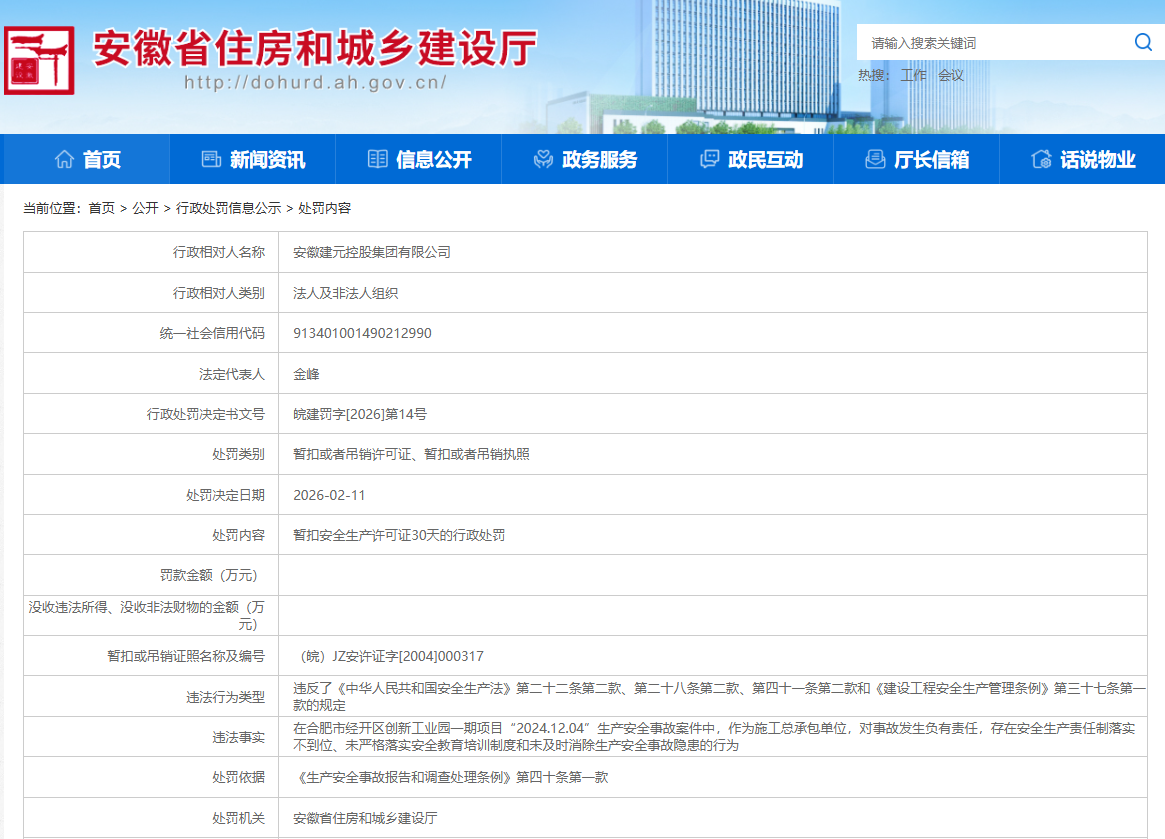The height and width of the screenshot is (839, 1165).
Task: Open the 新闻资讯 menu item
Action: (x=267, y=160)
